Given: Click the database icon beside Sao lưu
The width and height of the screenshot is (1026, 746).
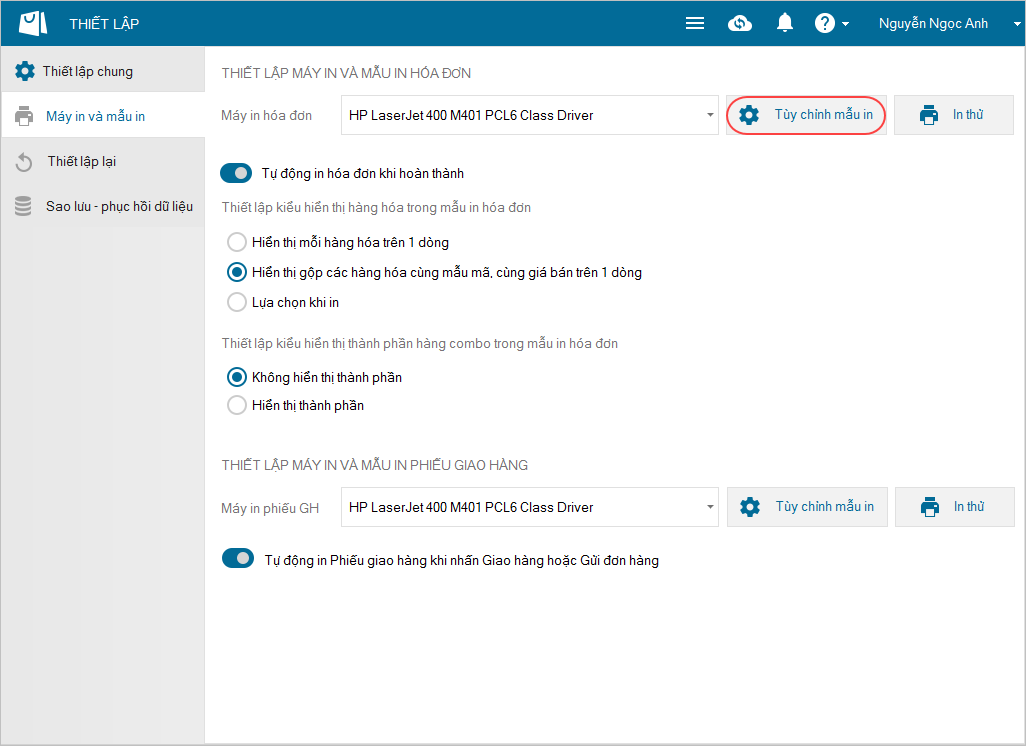Looking at the screenshot, I should click(x=23, y=206).
